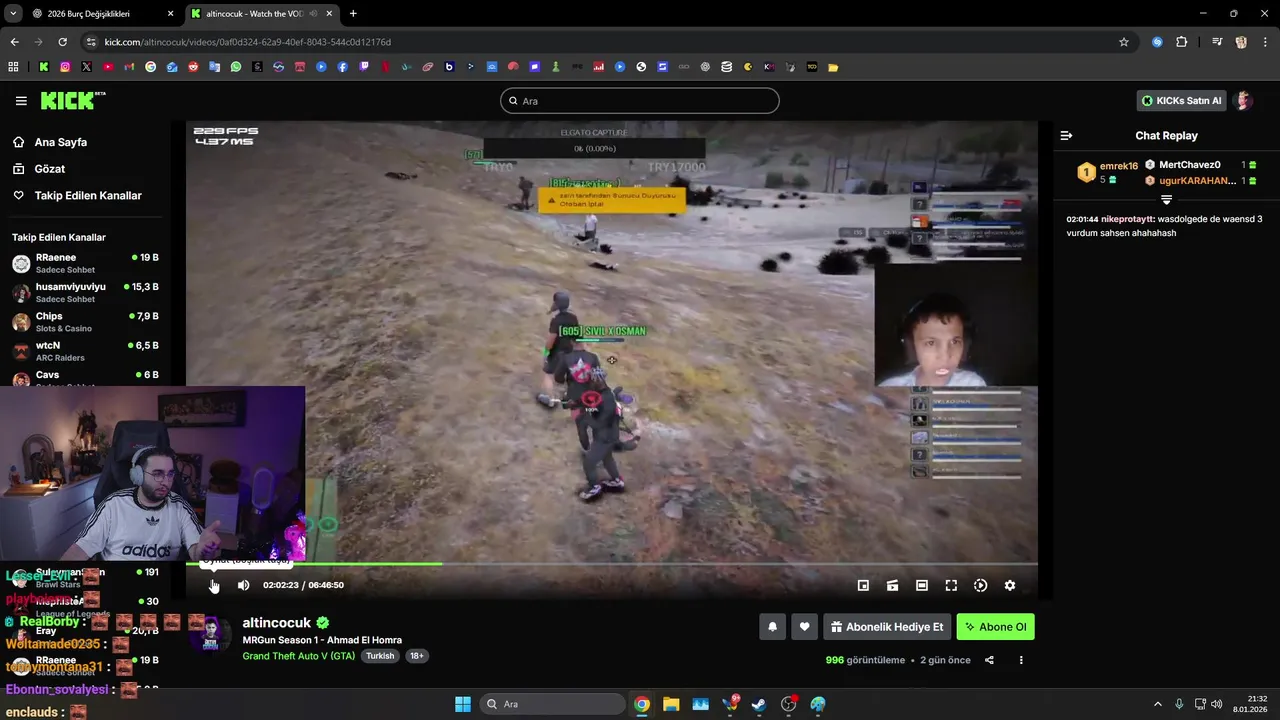Open the X bookmark
The height and width of the screenshot is (720, 1280).
(x=86, y=67)
